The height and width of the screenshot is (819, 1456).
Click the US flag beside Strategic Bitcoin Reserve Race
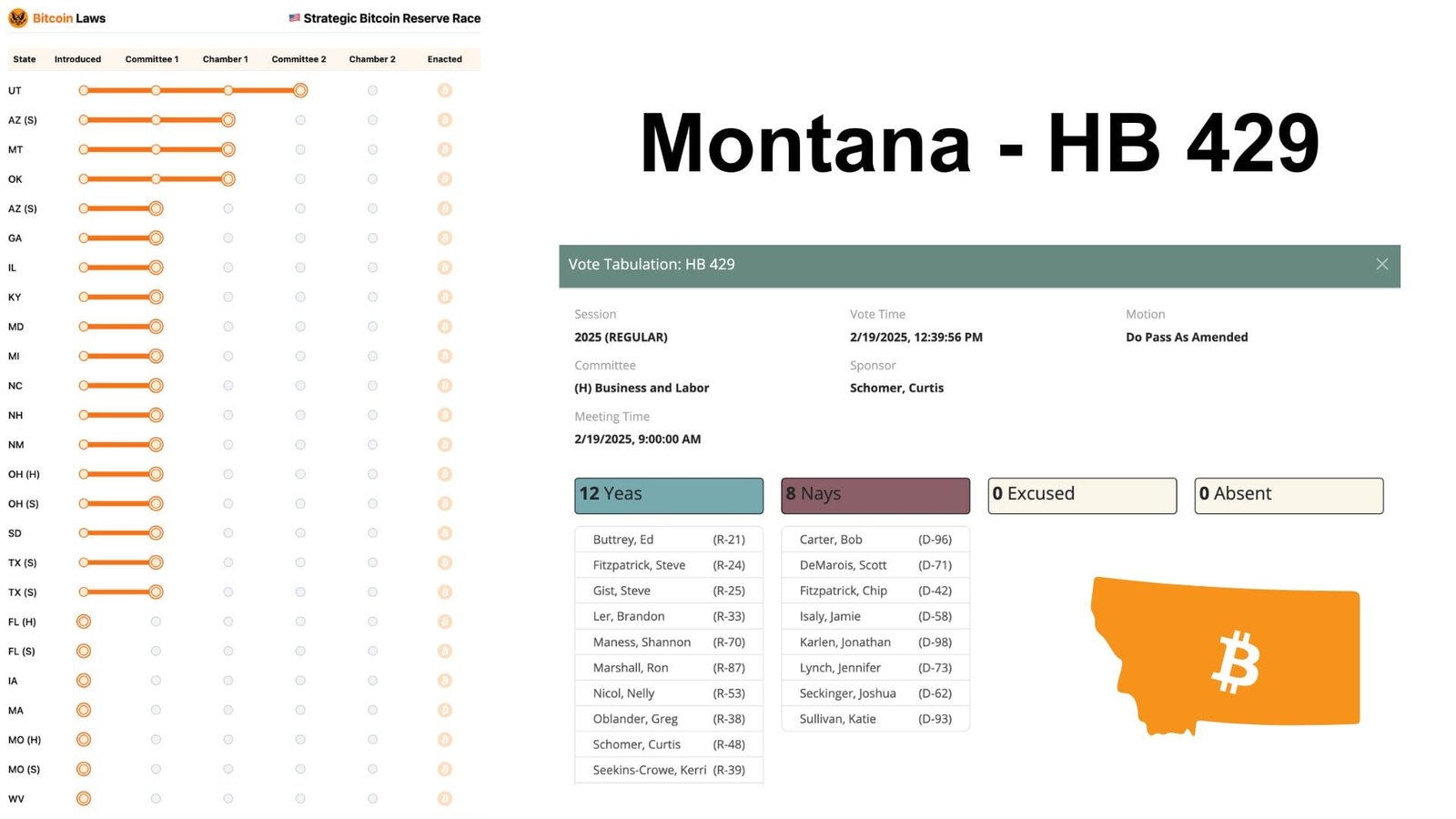[293, 16]
